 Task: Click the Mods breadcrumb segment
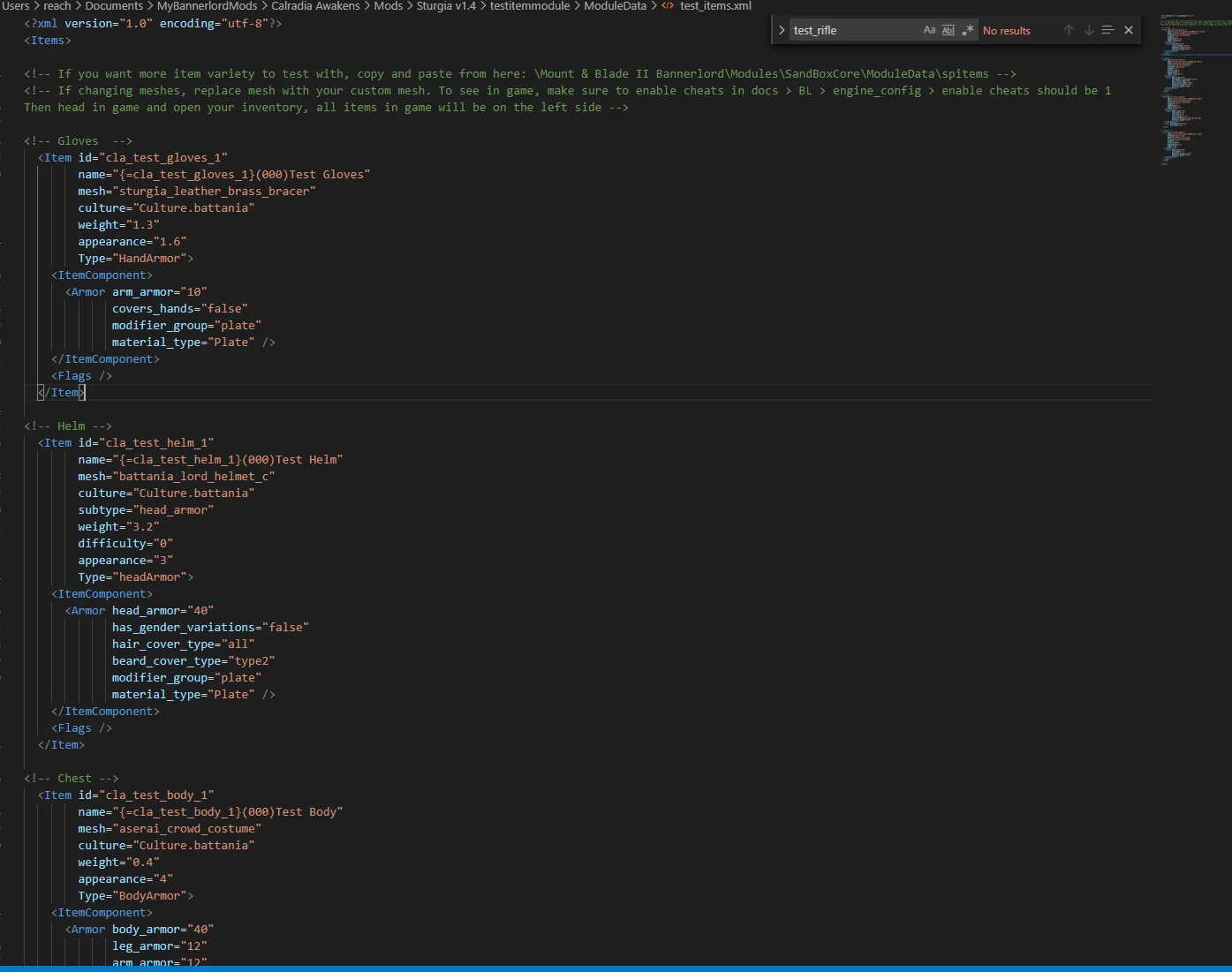point(389,6)
